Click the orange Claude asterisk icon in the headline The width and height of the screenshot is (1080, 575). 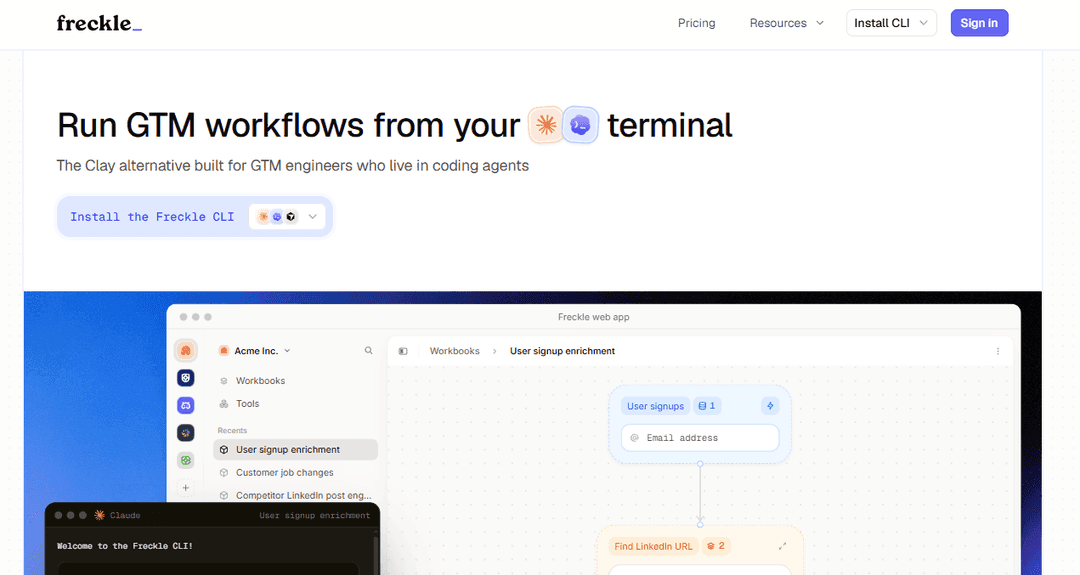pos(546,125)
